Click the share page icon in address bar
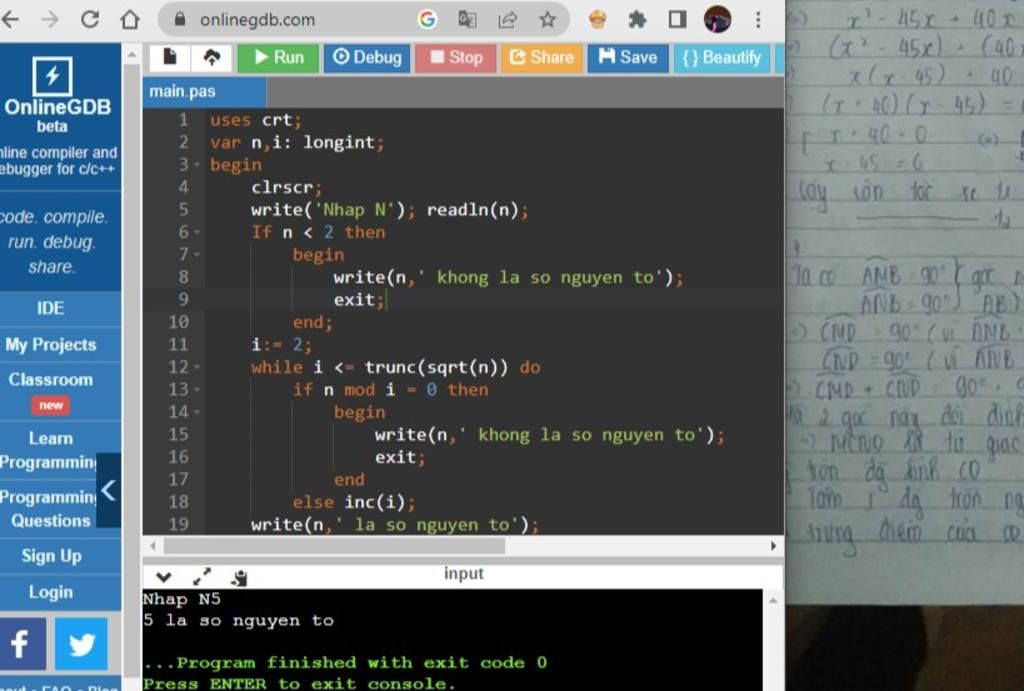The height and width of the screenshot is (691, 1024). pyautogui.click(x=507, y=20)
